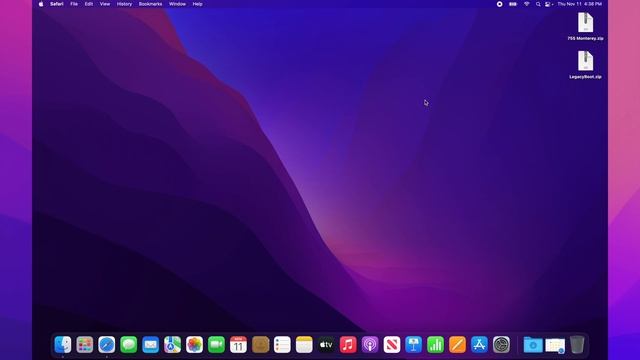
Task: Click the screen recording indicator in the menu bar
Action: 500,4
